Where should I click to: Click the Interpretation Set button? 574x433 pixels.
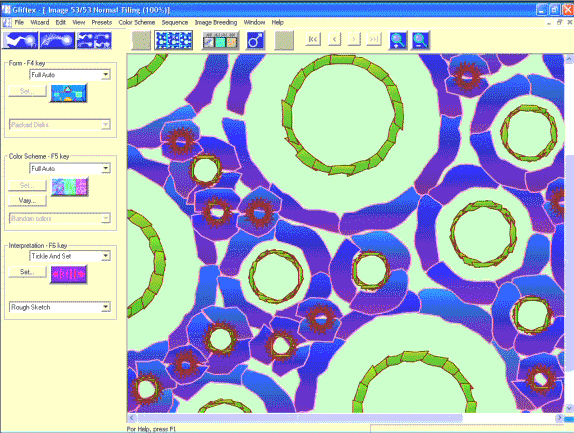click(27, 272)
